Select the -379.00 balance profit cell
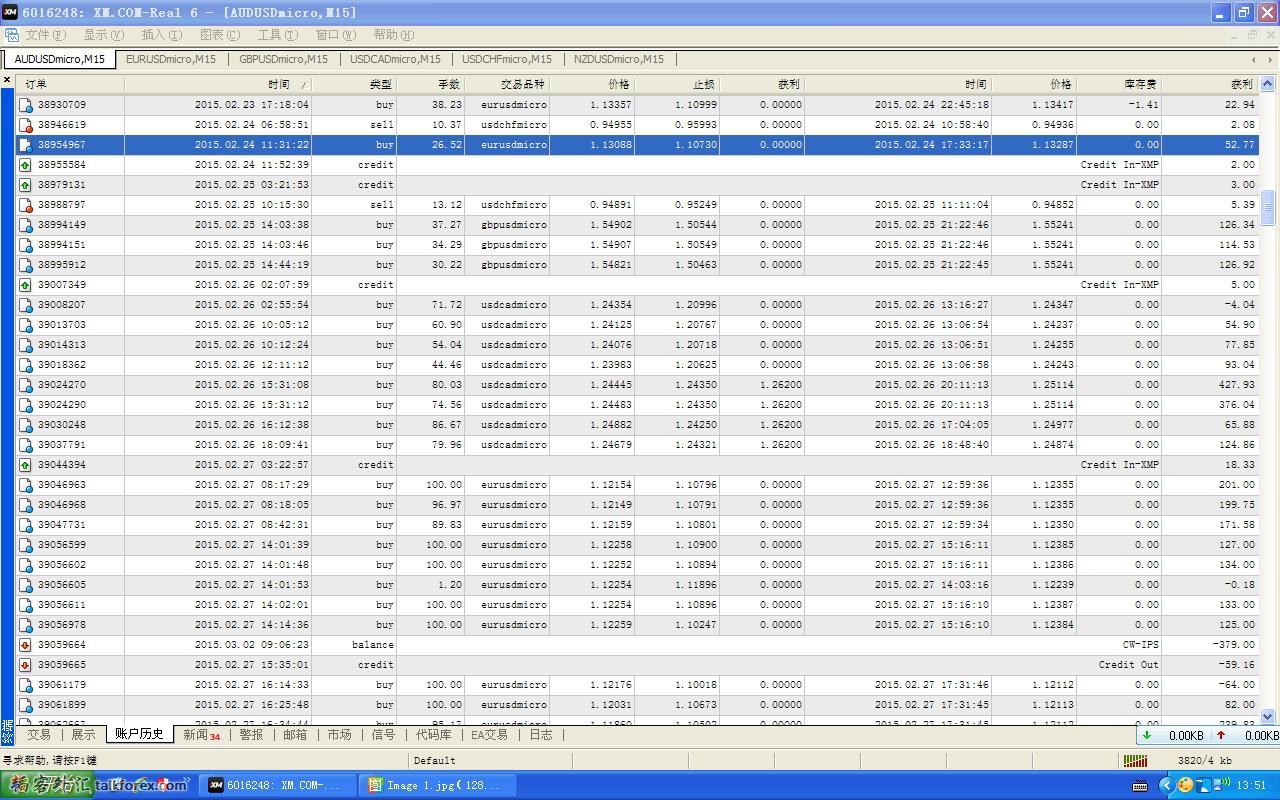This screenshot has height=800, width=1280. (1232, 645)
